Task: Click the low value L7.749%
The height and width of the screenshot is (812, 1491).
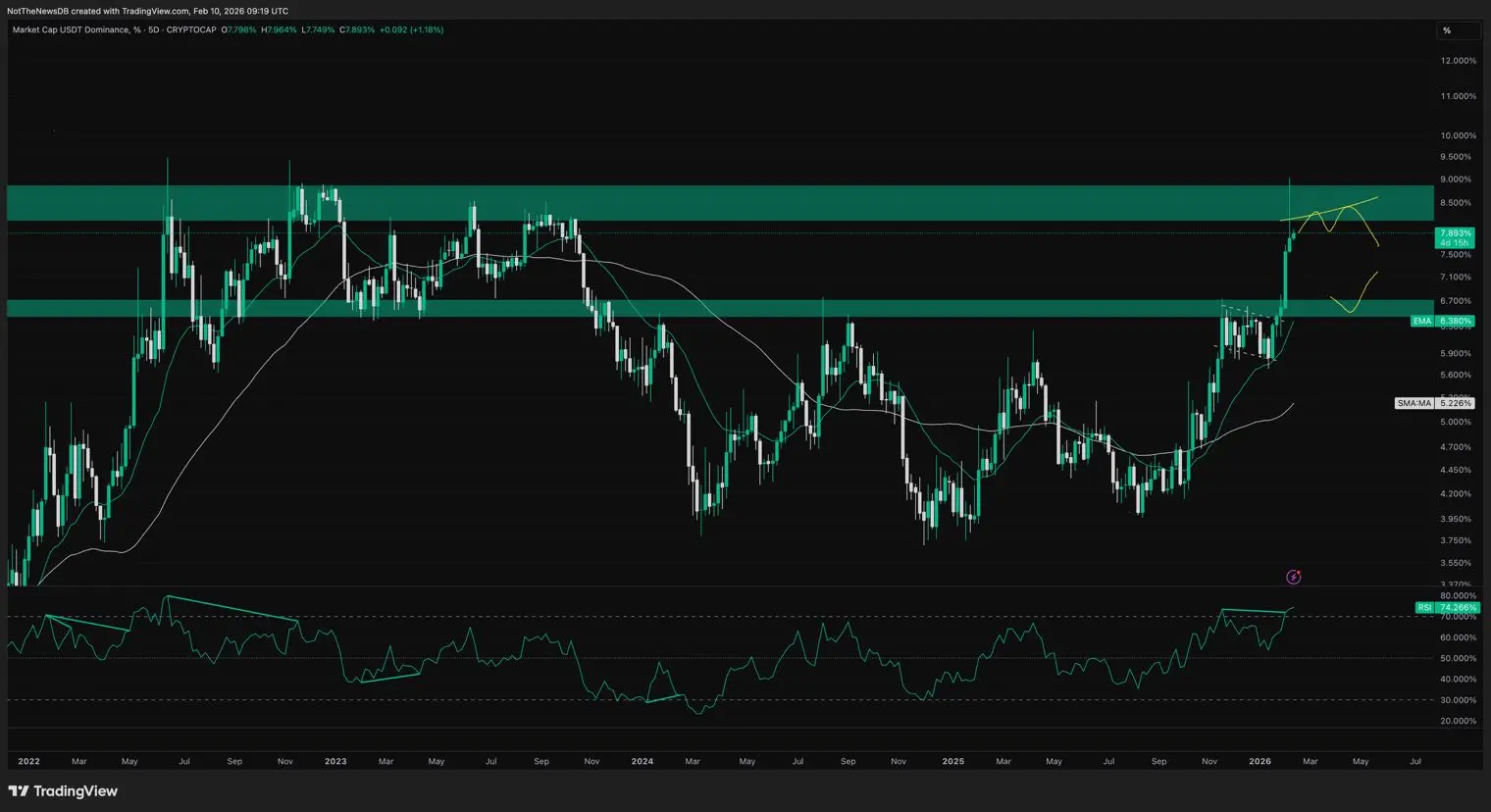Action: [x=318, y=30]
